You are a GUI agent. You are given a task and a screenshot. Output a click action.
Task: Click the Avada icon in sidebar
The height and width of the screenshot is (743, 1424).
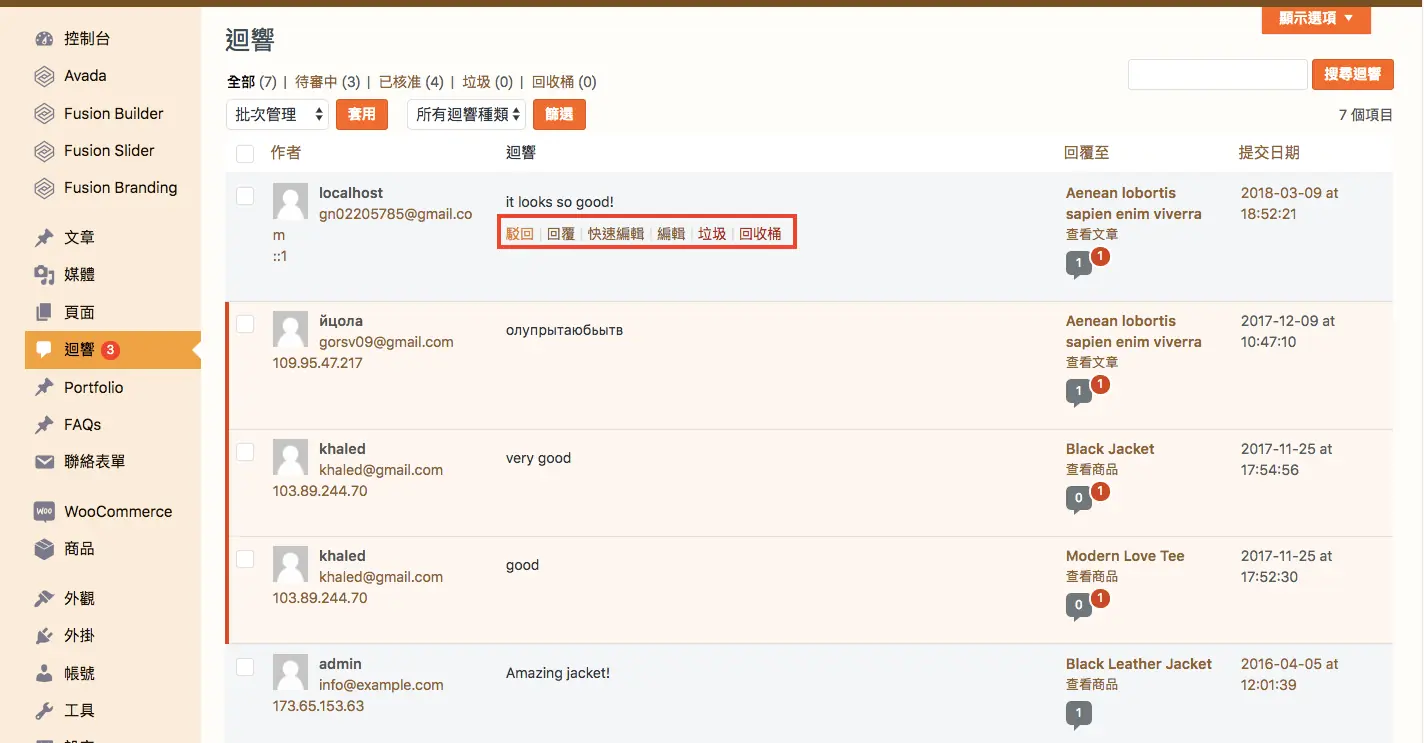coord(44,76)
